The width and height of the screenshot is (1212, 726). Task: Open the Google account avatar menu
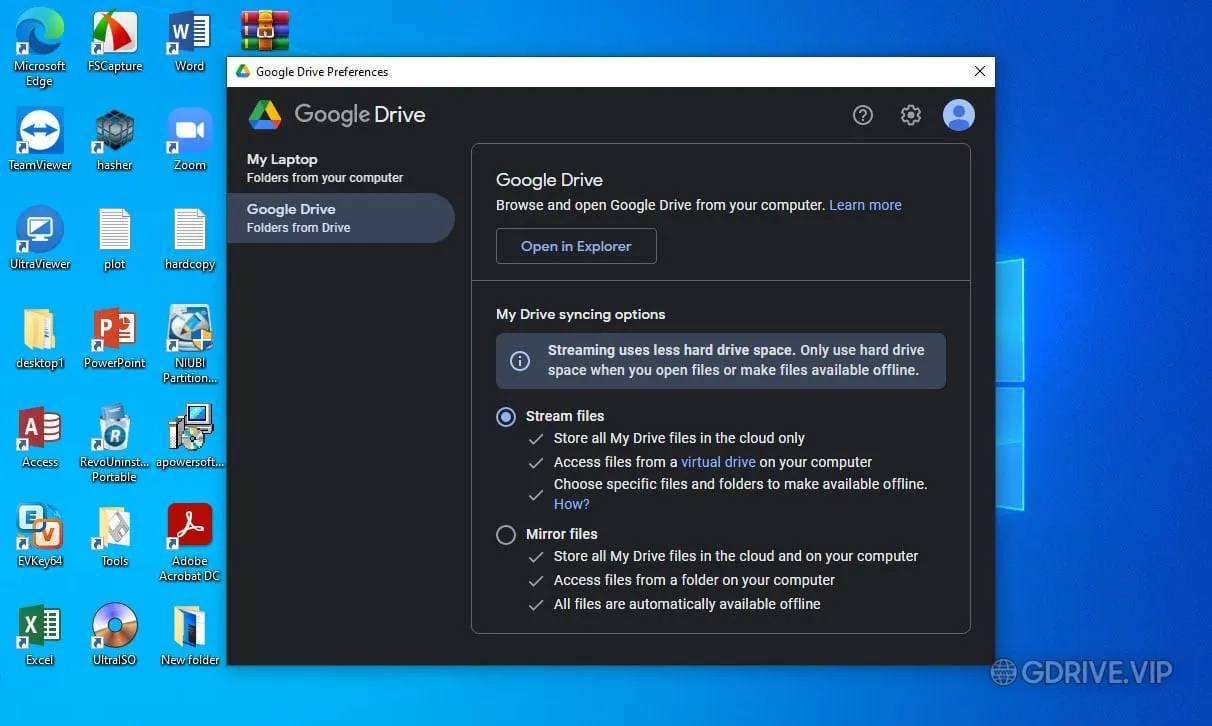coord(958,115)
